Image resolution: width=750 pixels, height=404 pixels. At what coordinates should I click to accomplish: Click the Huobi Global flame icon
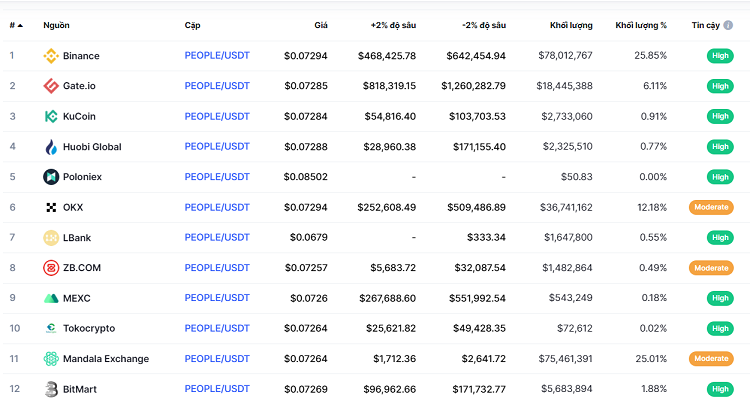(51, 147)
